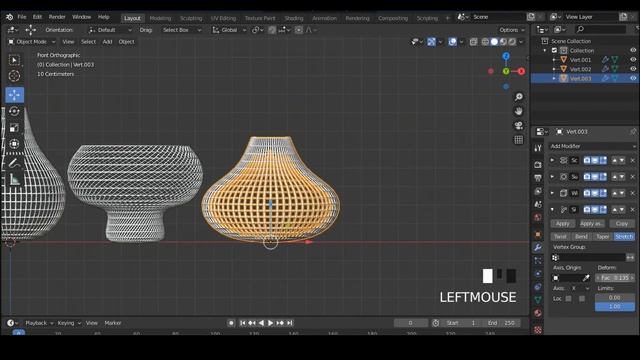Click the modifier Apply button
Image resolution: width=640 pixels, height=360 pixels.
coord(562,224)
